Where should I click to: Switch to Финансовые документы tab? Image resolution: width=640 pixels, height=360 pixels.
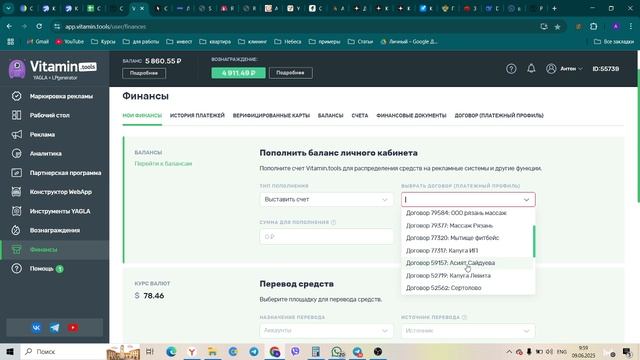click(411, 116)
